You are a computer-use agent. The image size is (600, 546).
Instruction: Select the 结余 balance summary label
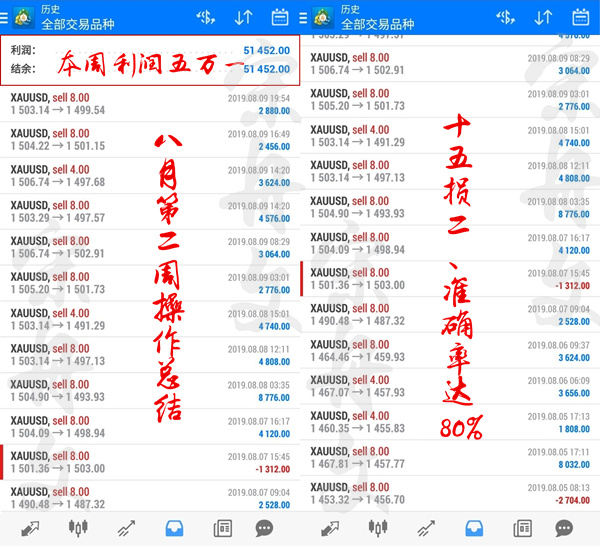[x=23, y=69]
